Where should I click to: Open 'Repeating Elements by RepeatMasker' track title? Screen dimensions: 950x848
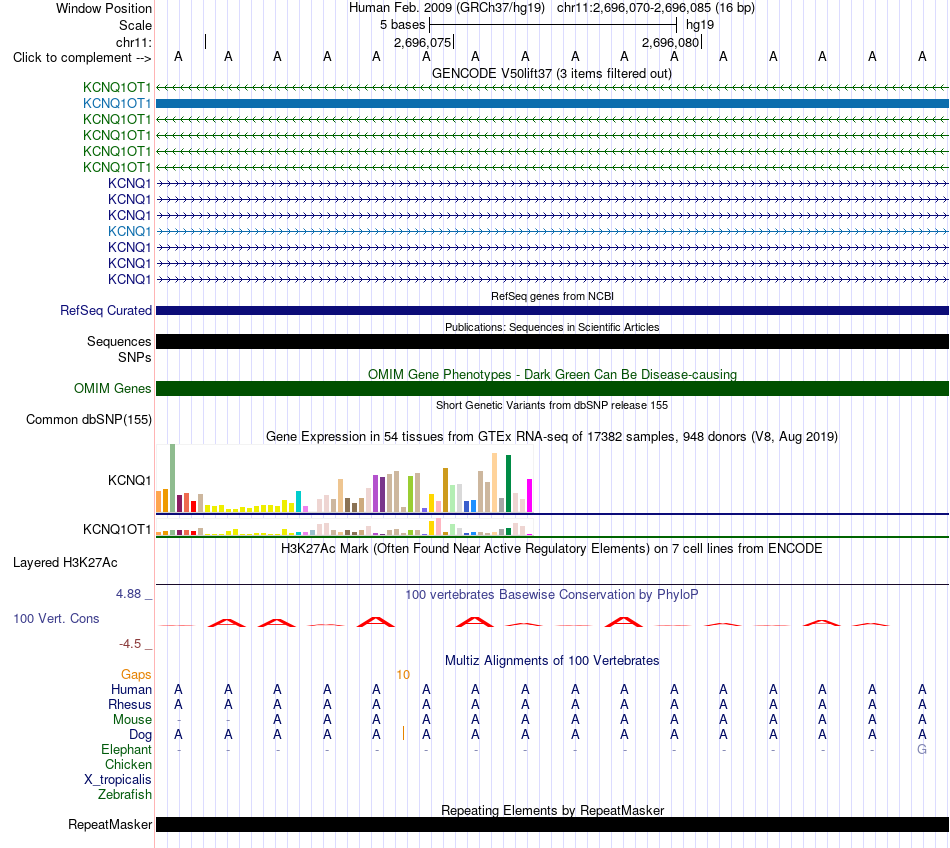pyautogui.click(x=552, y=810)
